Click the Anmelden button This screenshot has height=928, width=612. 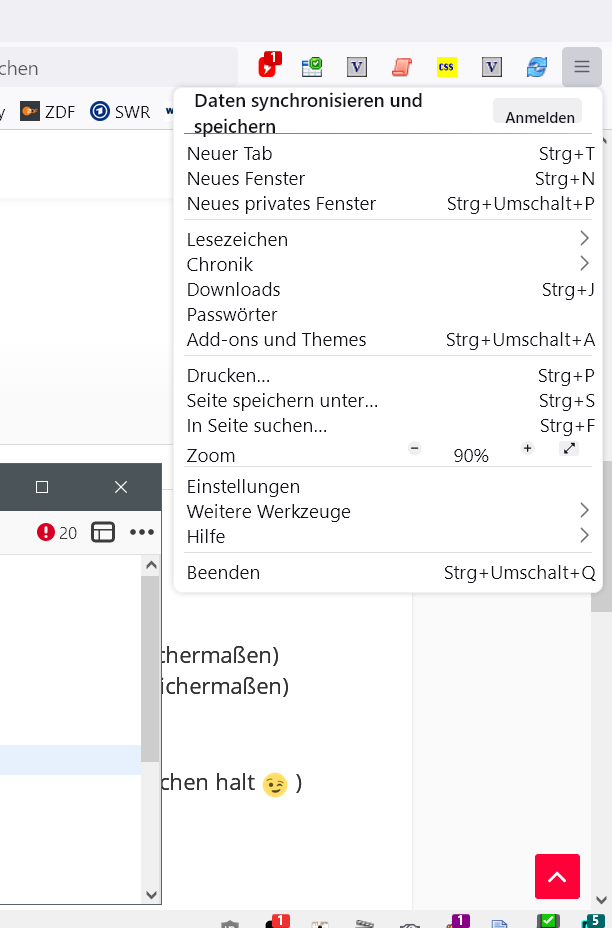(538, 116)
